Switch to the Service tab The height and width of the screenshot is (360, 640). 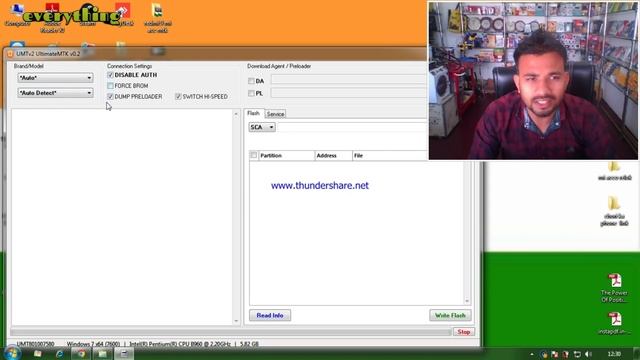click(276, 114)
